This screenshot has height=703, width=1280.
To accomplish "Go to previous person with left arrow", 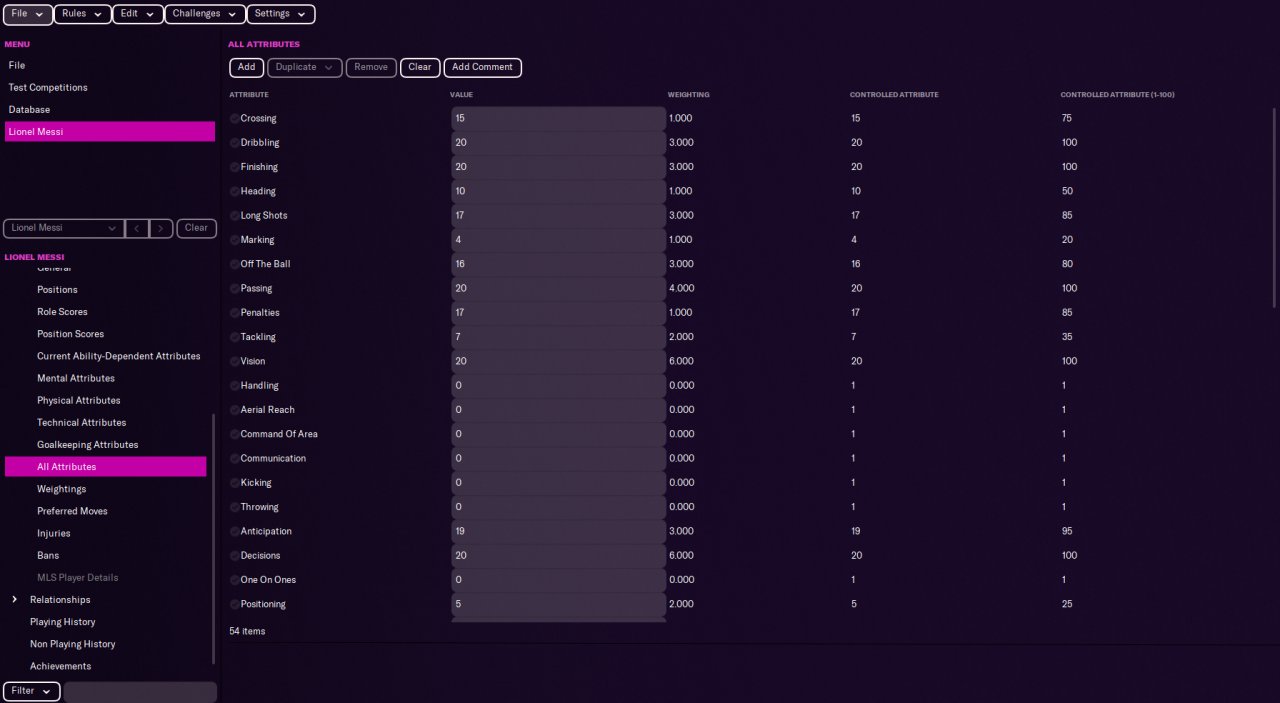I will point(137,228).
